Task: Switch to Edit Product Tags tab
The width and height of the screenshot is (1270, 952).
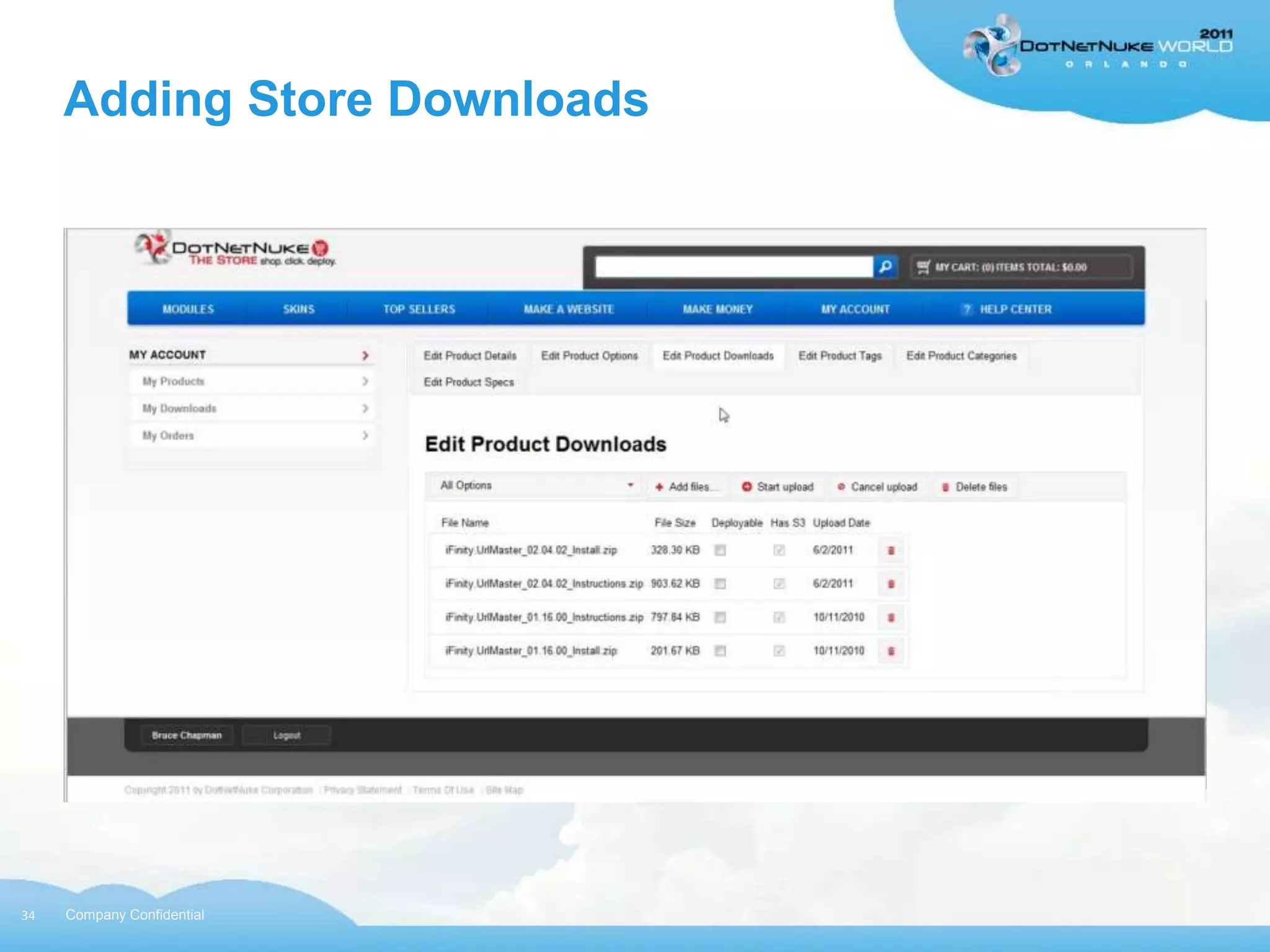Action: (840, 356)
